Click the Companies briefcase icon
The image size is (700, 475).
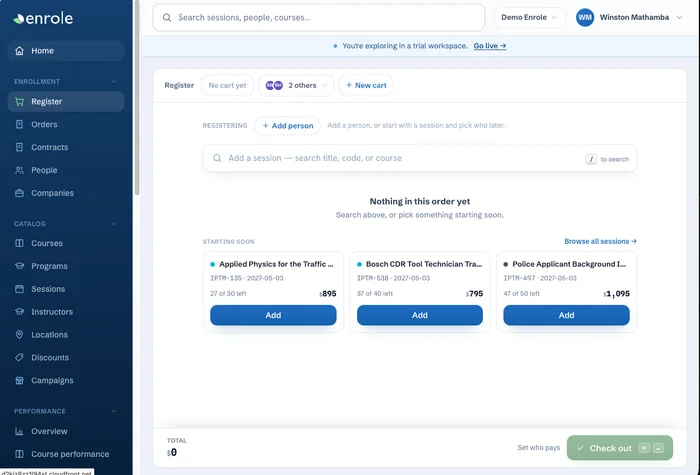[19, 193]
